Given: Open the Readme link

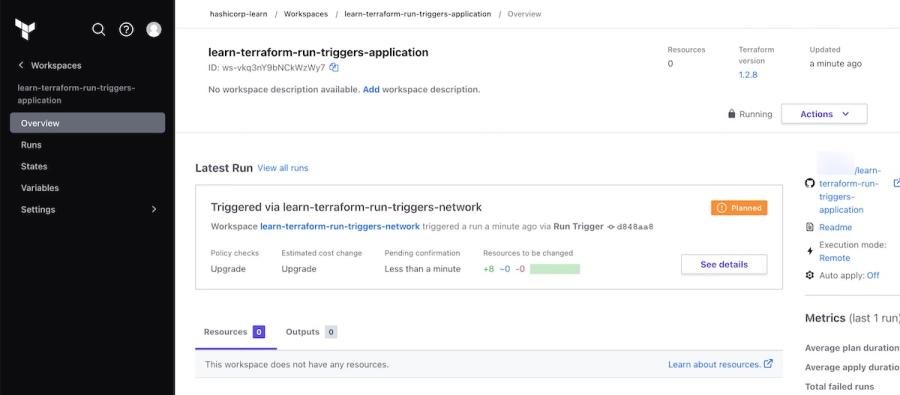Looking at the screenshot, I should (x=835, y=227).
